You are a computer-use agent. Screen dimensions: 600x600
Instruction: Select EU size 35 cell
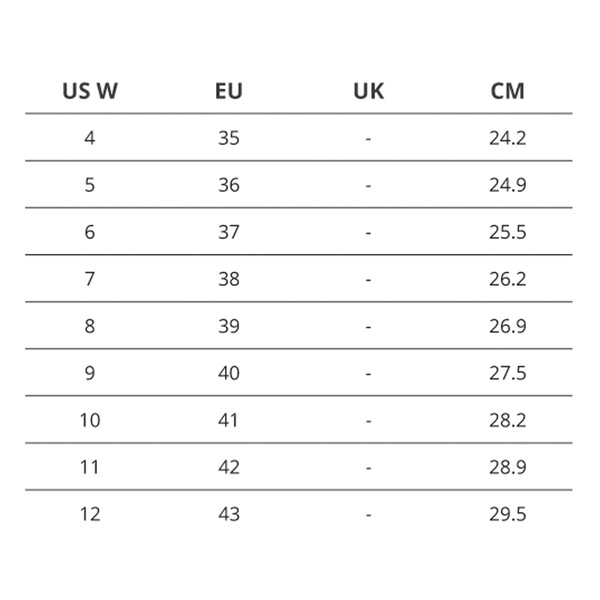coord(229,138)
